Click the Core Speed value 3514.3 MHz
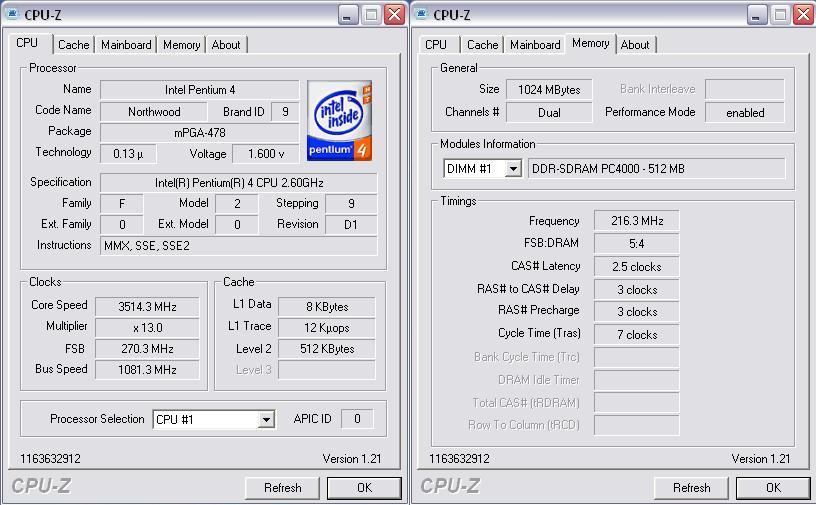Viewport: 816px width, 505px height. coord(147,307)
